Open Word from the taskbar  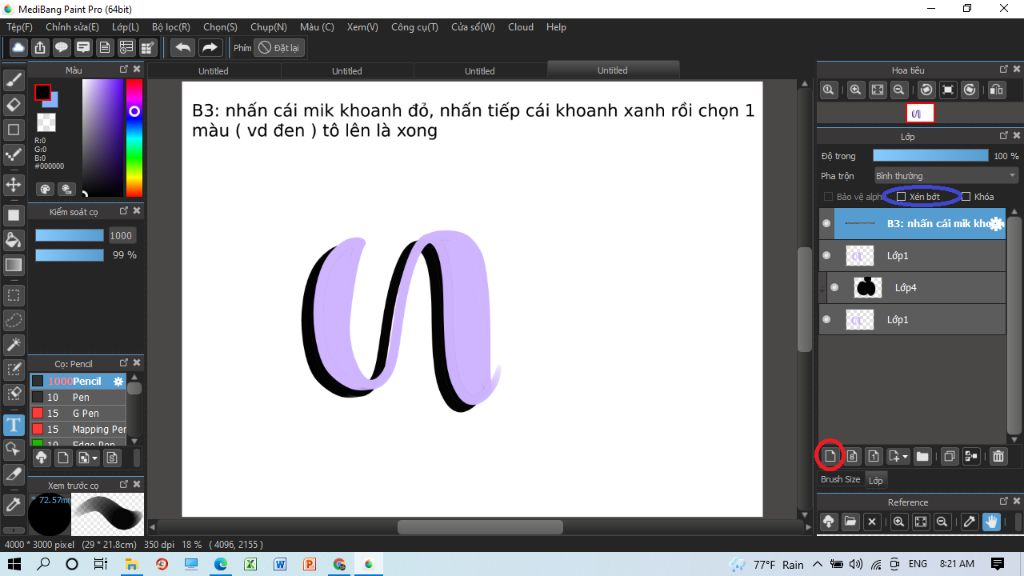pos(280,564)
